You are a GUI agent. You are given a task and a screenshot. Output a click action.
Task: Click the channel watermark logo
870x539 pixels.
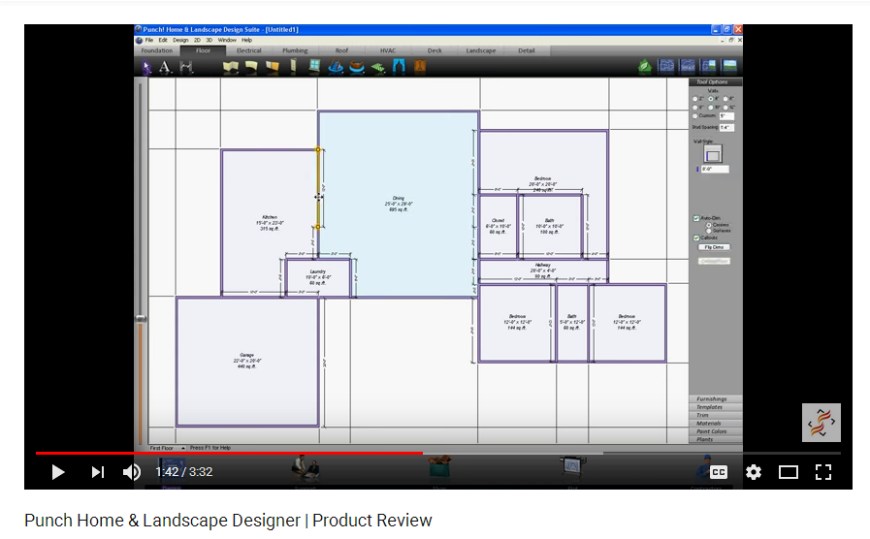click(821, 422)
